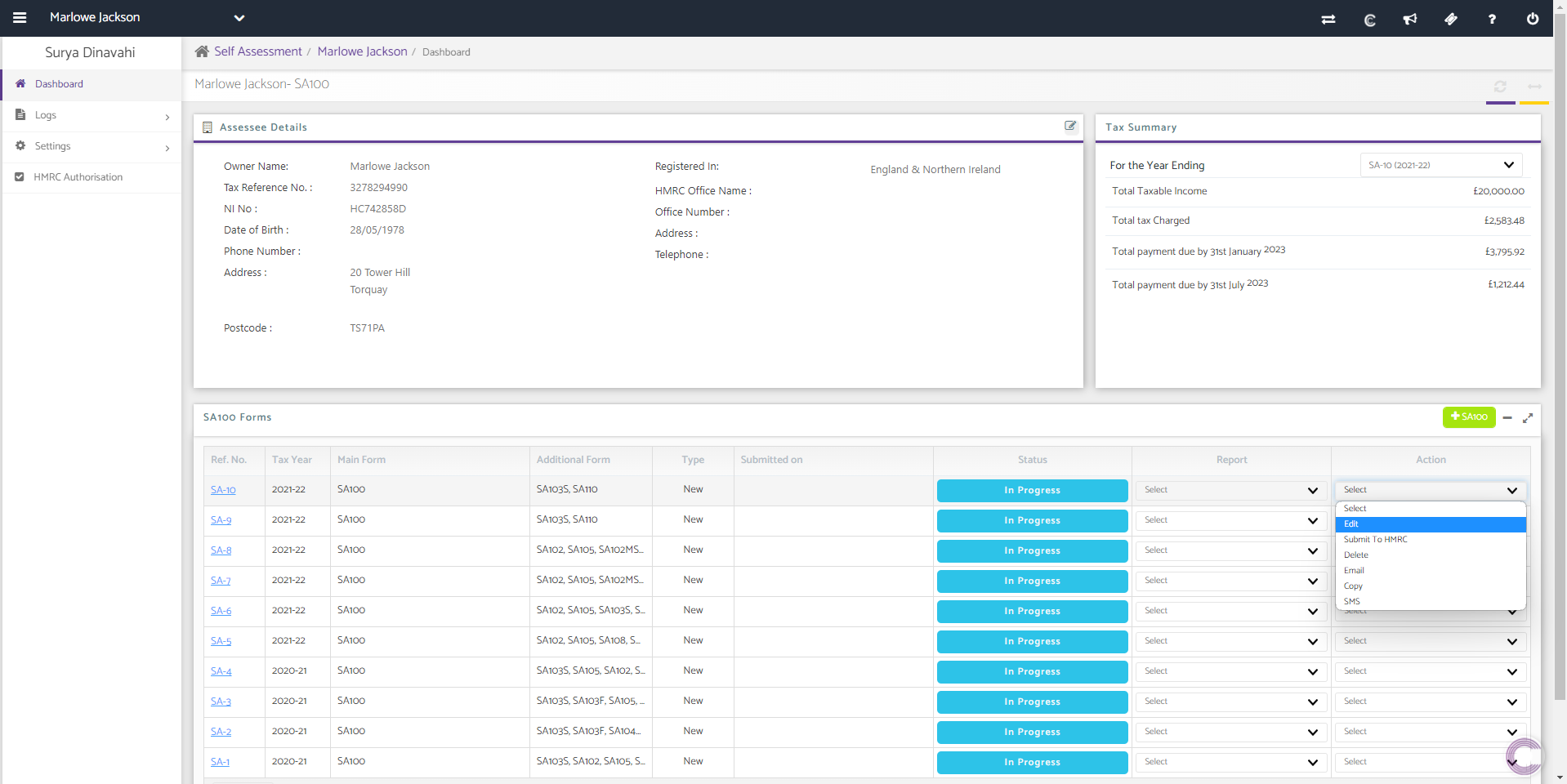This screenshot has height=784, width=1567.
Task: Click Marlowe Jackson breadcrumb link
Action: pos(362,51)
